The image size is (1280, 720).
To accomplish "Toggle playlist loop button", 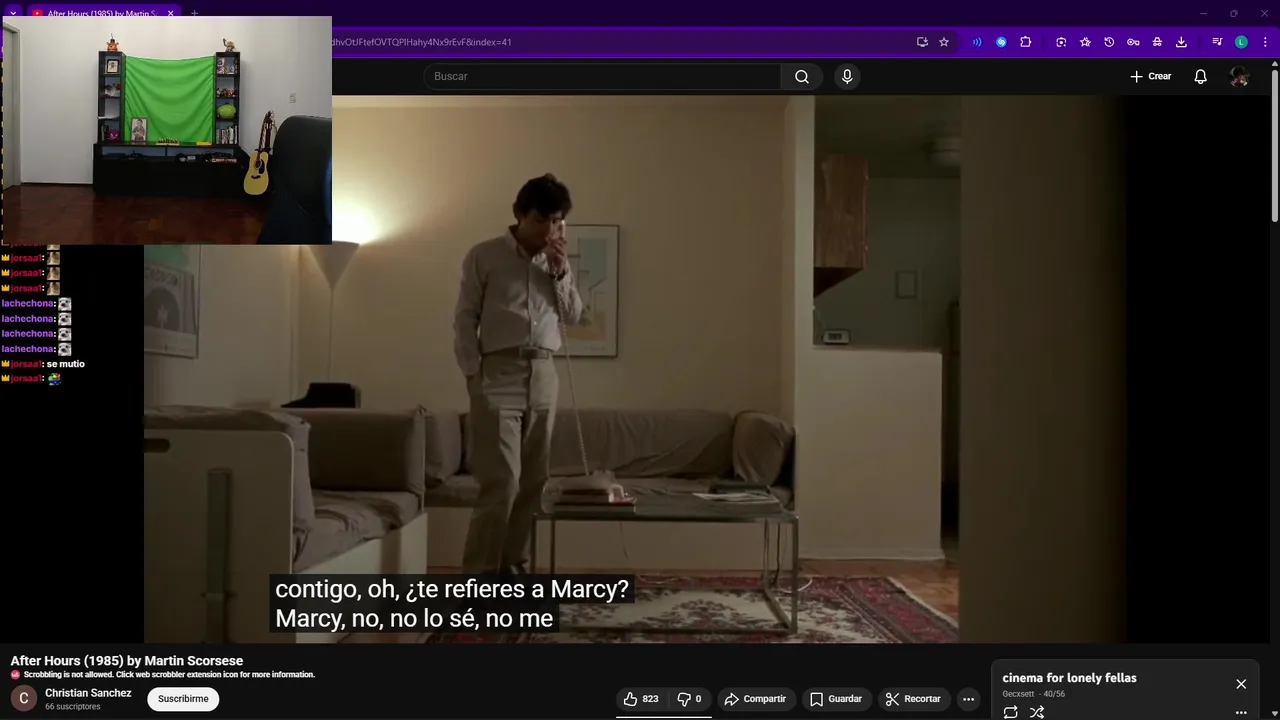I will pyautogui.click(x=1011, y=712).
